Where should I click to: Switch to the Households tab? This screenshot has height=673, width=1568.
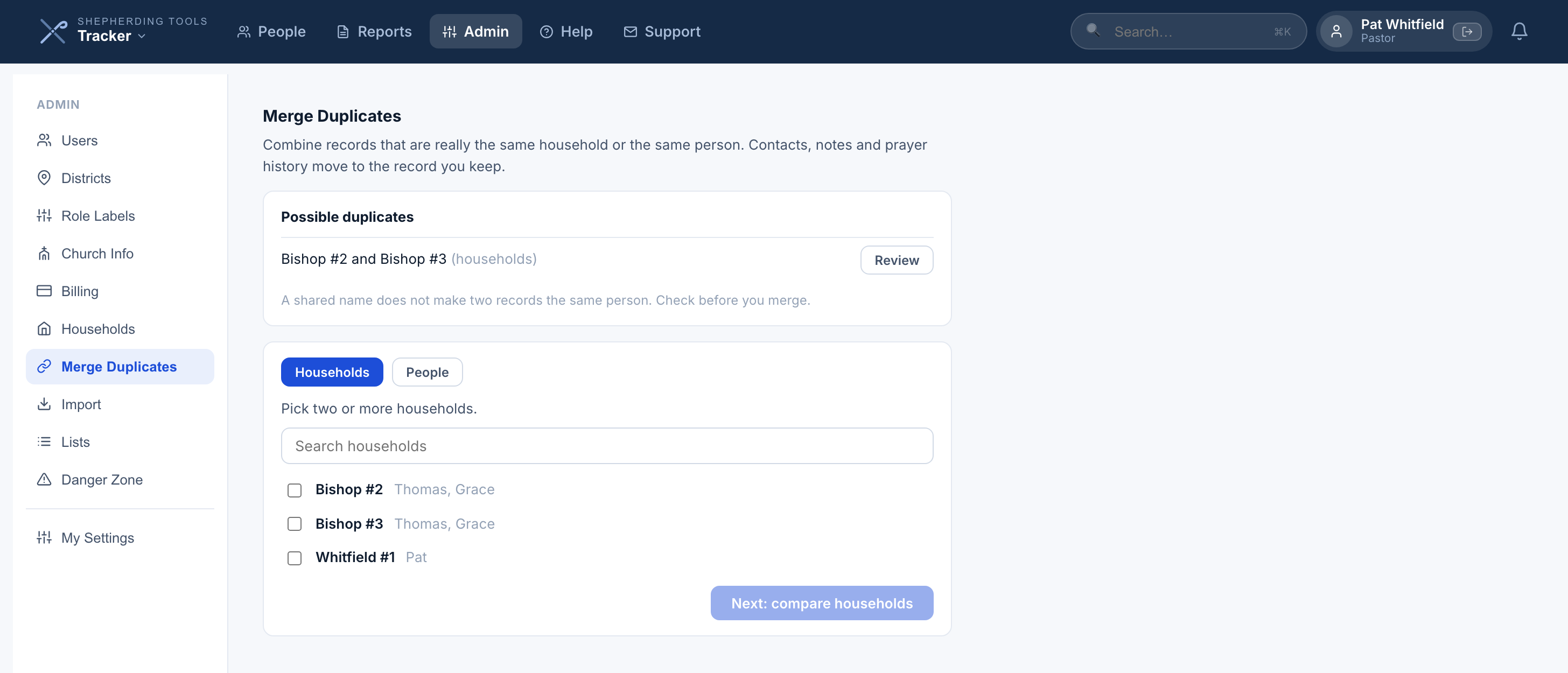coord(332,373)
